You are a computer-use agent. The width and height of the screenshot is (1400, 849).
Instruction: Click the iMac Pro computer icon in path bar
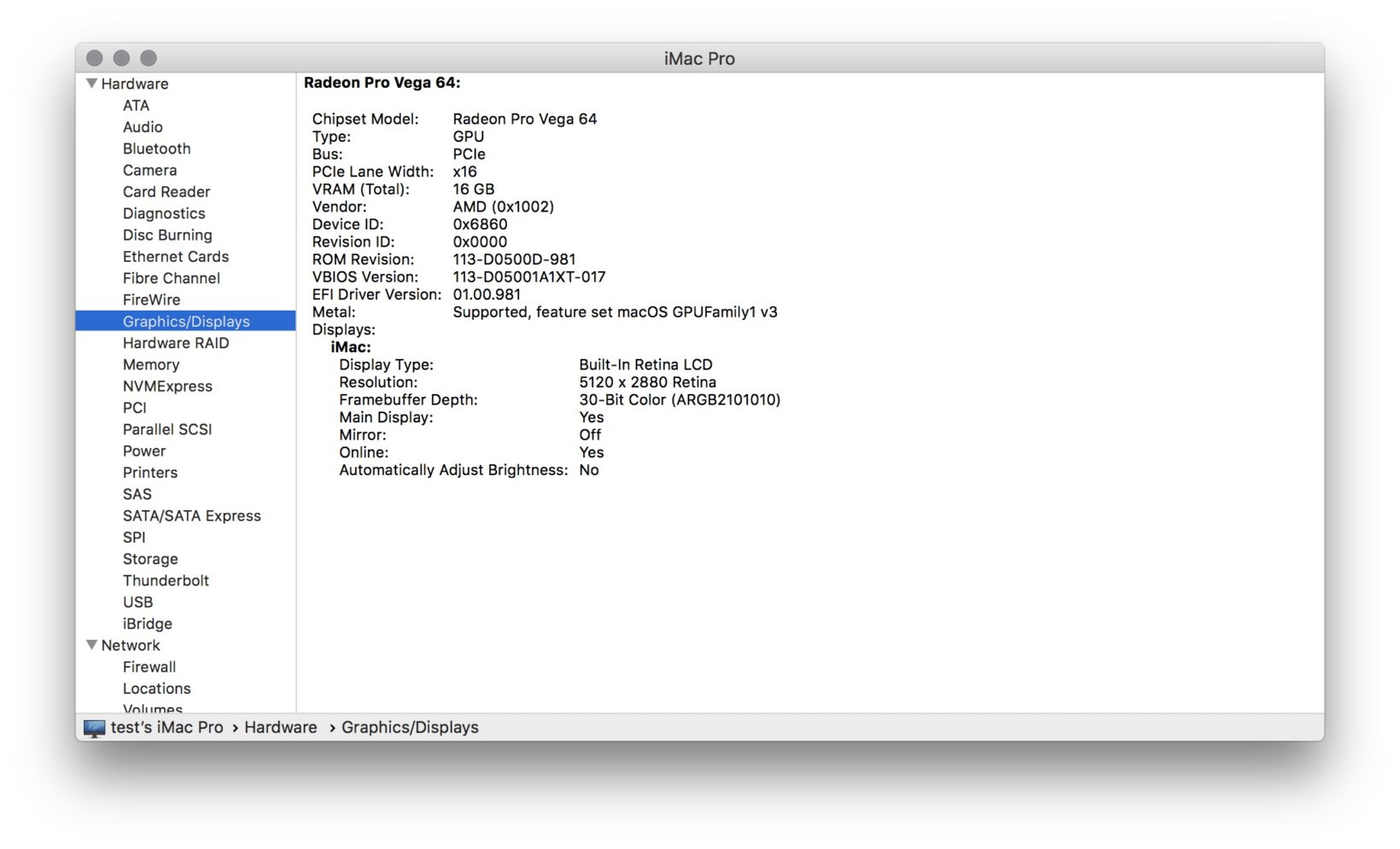[94, 728]
